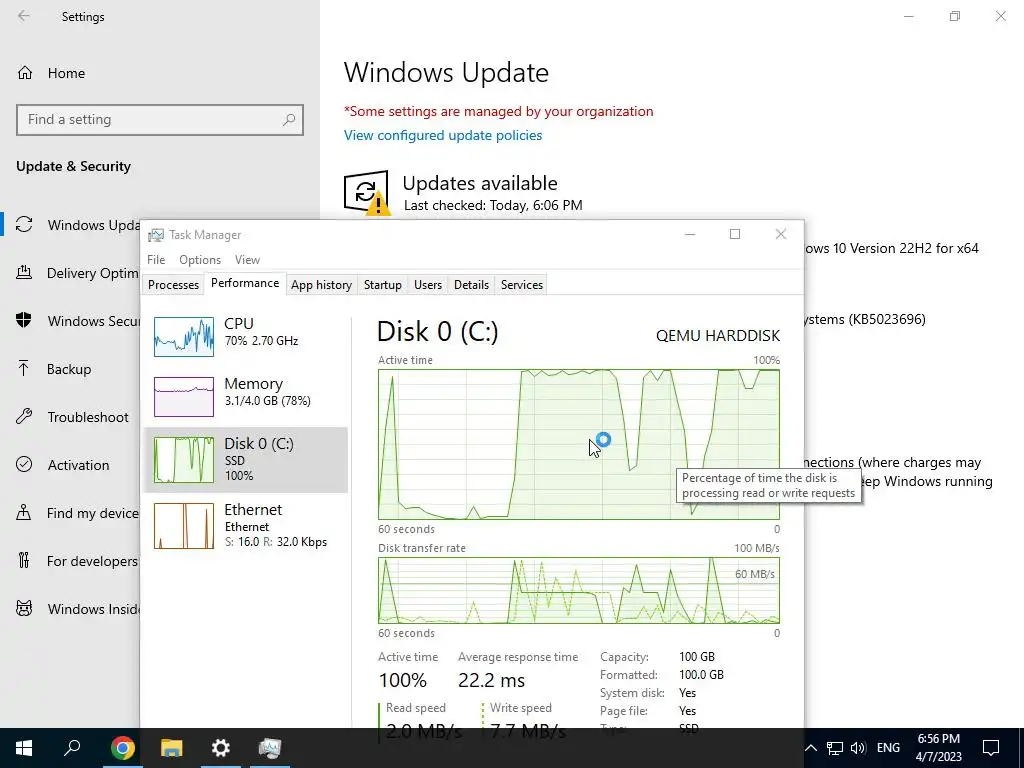Minimize the Task Manager window
The height and width of the screenshot is (768, 1024).
pos(690,234)
